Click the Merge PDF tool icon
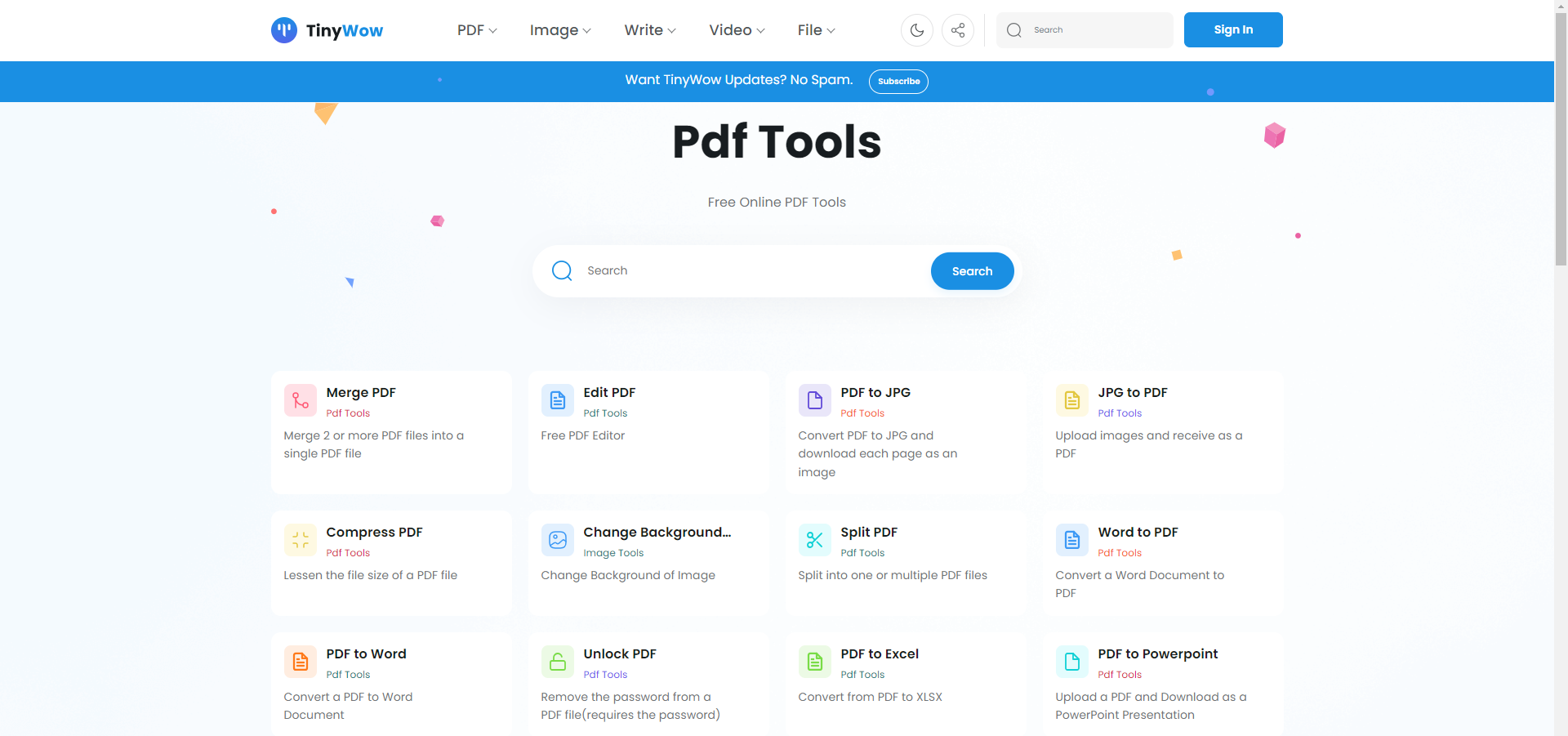The height and width of the screenshot is (736, 1568). (x=300, y=400)
